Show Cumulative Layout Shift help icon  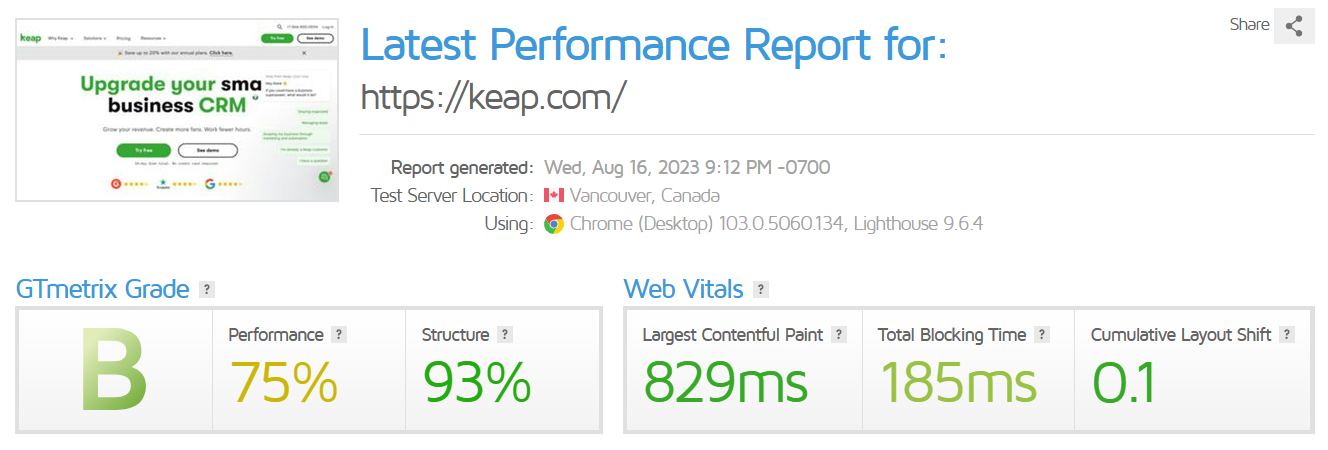pos(1287,335)
